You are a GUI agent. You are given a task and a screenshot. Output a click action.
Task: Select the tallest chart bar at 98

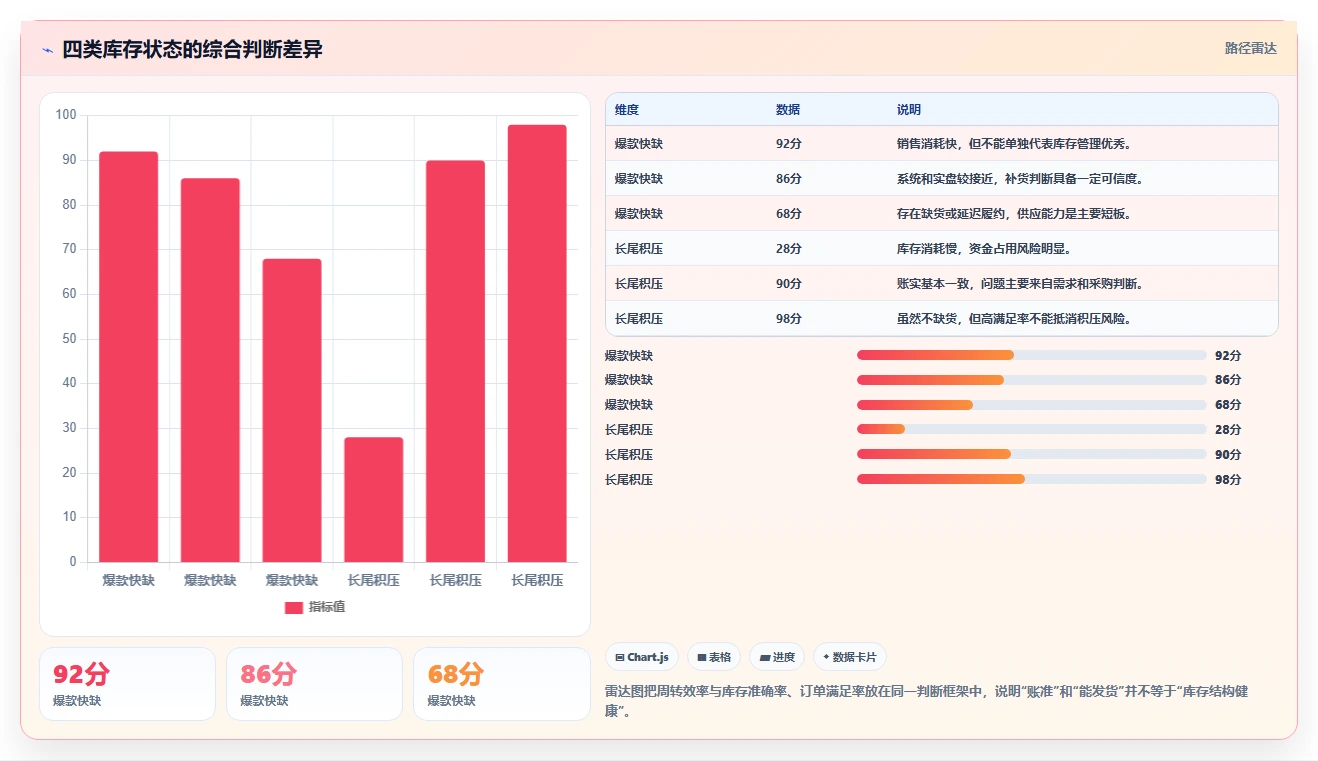pyautogui.click(x=537, y=343)
